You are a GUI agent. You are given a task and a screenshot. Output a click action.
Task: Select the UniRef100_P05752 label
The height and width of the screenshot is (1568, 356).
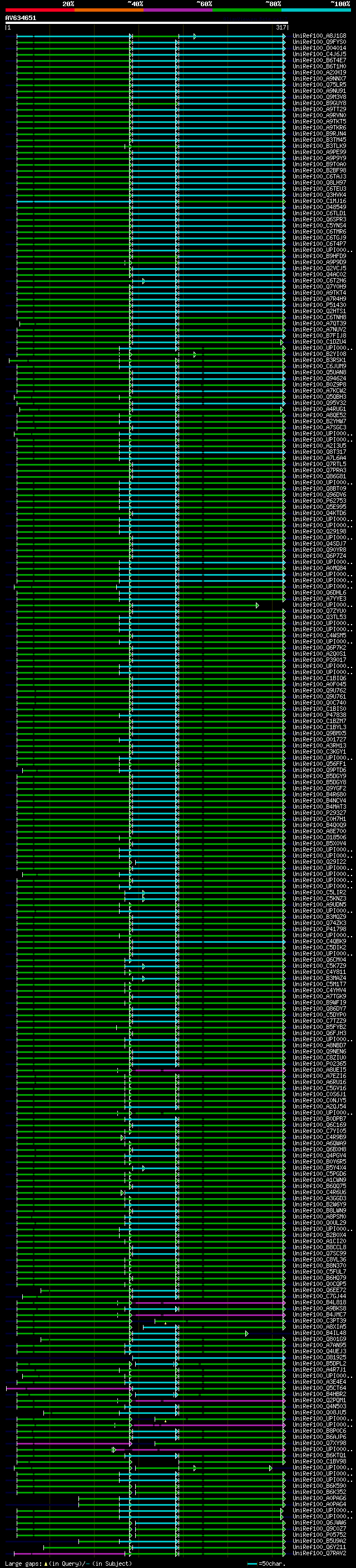pos(319,1535)
